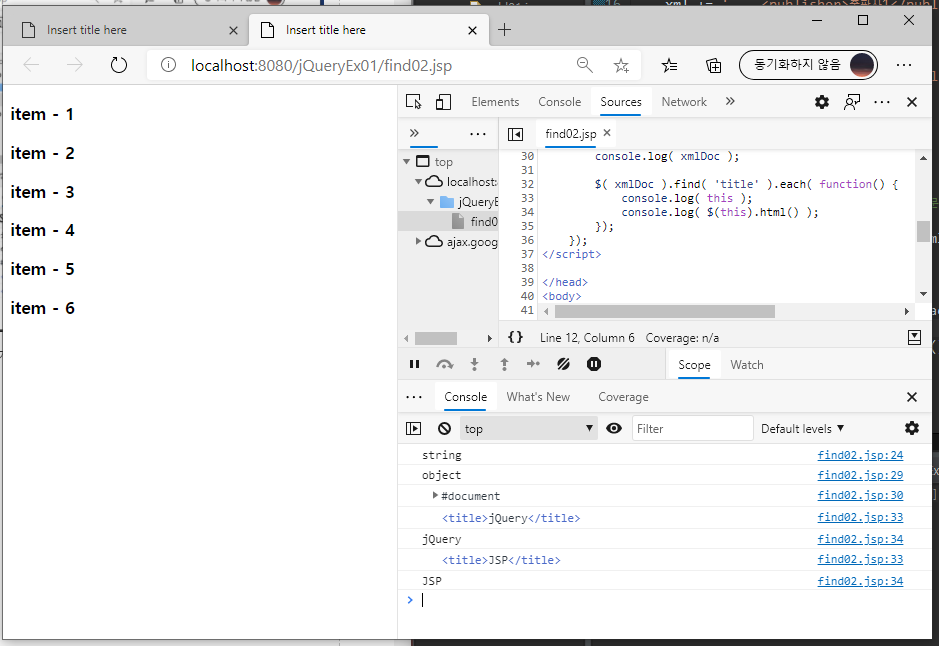Close the DevTools panel
The height and width of the screenshot is (646, 939).
pos(911,102)
